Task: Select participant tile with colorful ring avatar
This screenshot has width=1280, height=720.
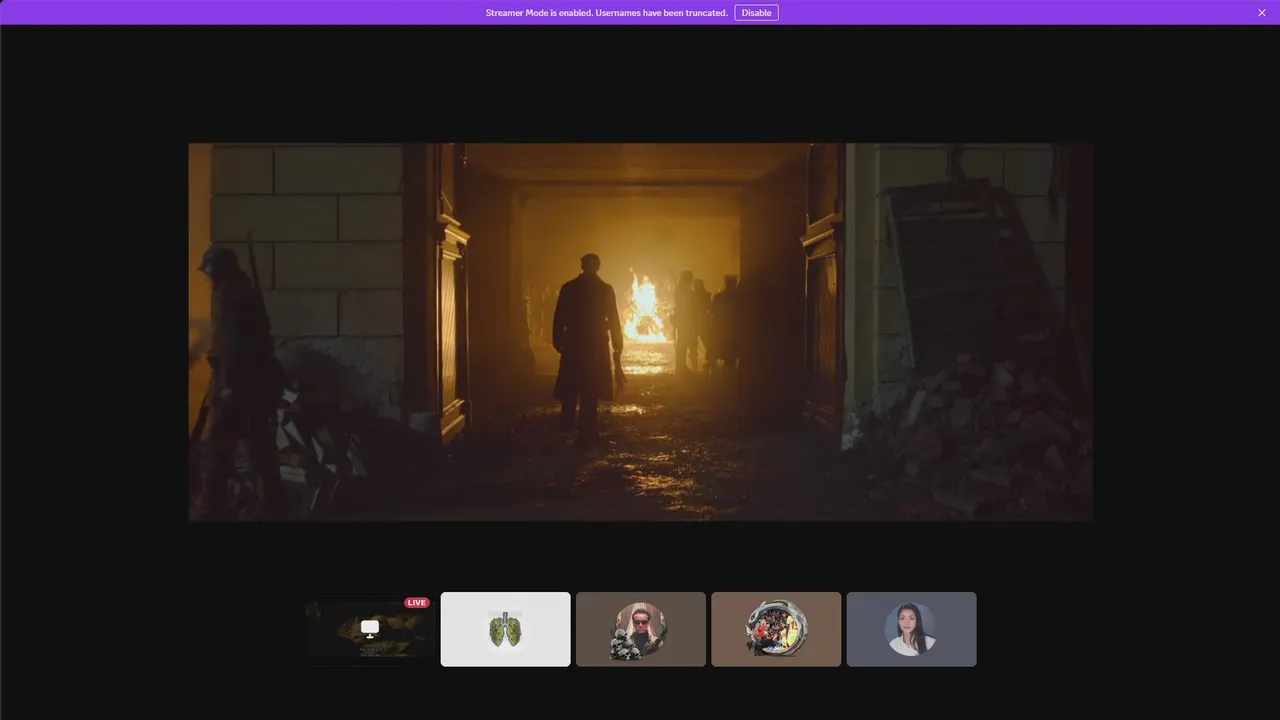Action: pyautogui.click(x=776, y=629)
